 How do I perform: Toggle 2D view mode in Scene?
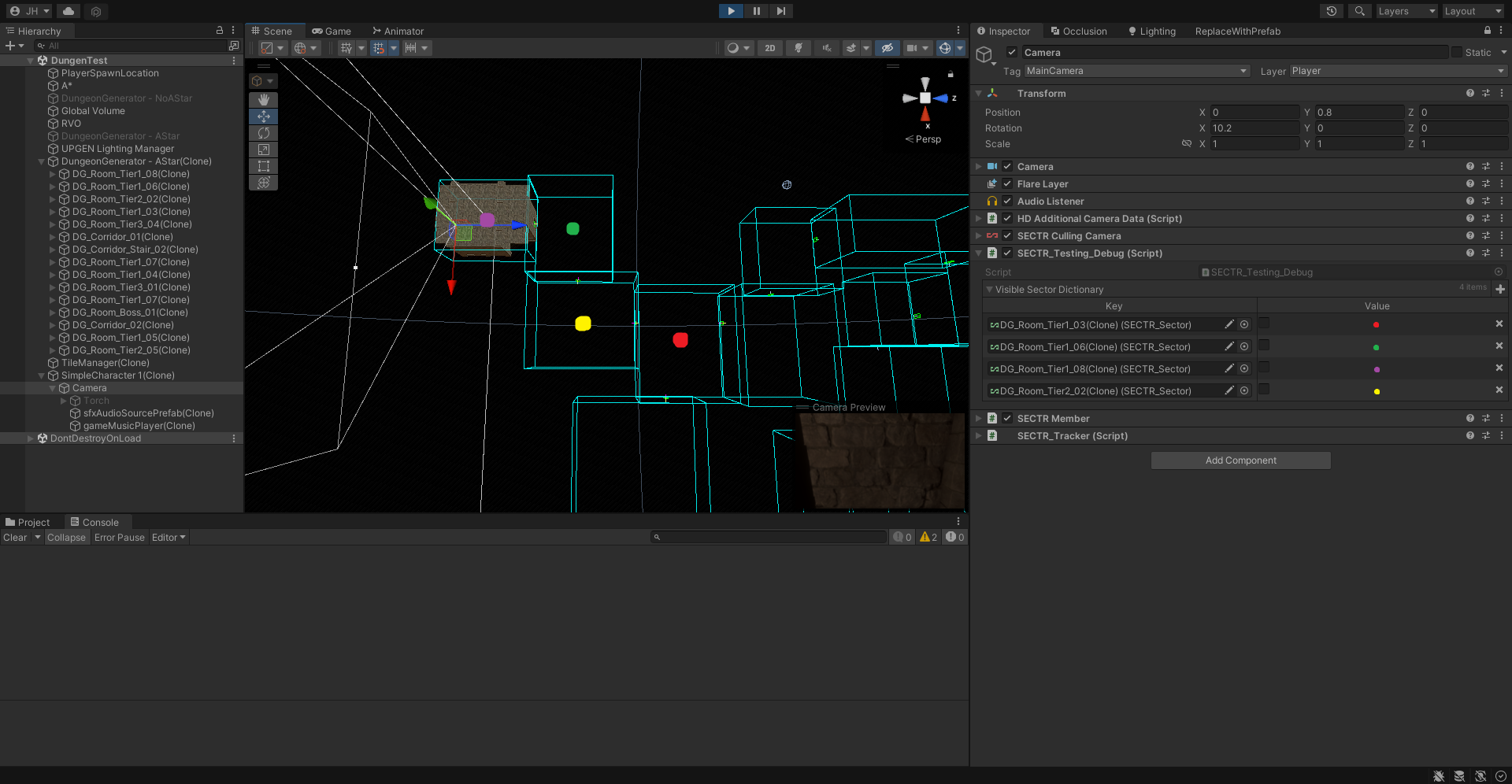(x=769, y=48)
